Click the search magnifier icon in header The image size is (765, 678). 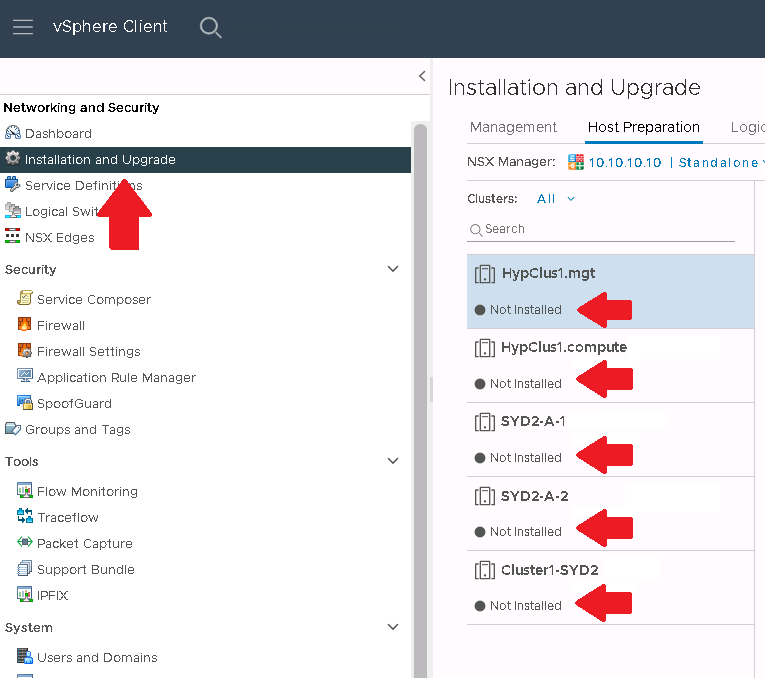coord(211,27)
